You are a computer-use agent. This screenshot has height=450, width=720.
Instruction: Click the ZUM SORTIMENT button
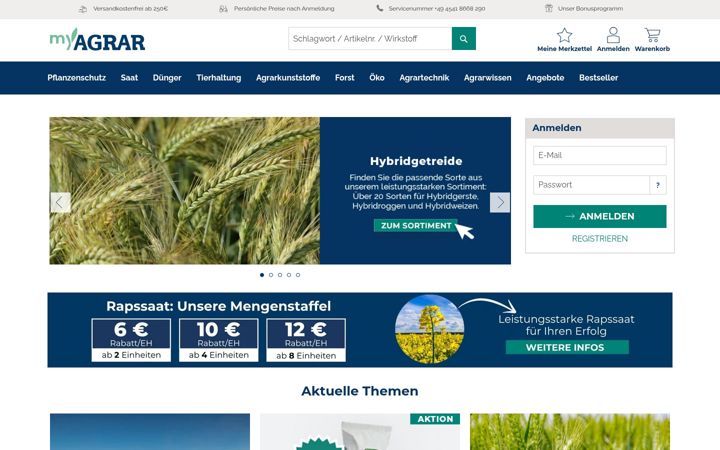[x=416, y=225]
